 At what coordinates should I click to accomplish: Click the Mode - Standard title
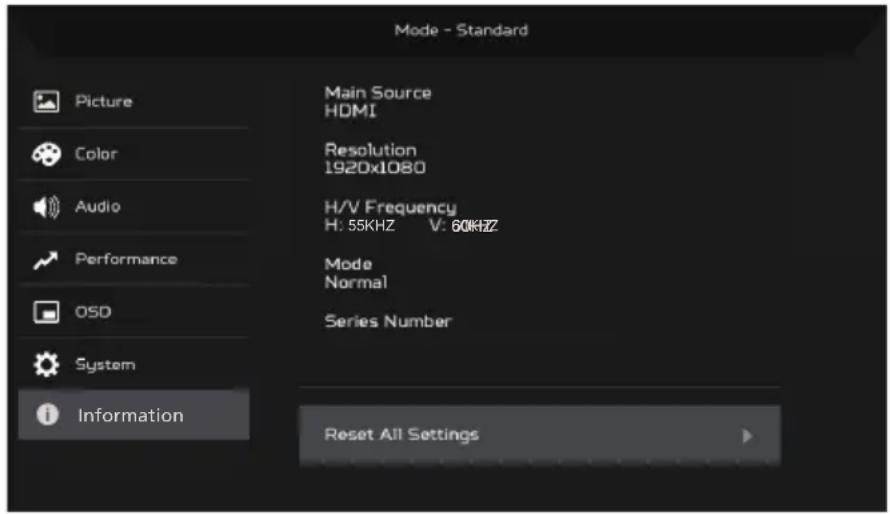tap(461, 30)
